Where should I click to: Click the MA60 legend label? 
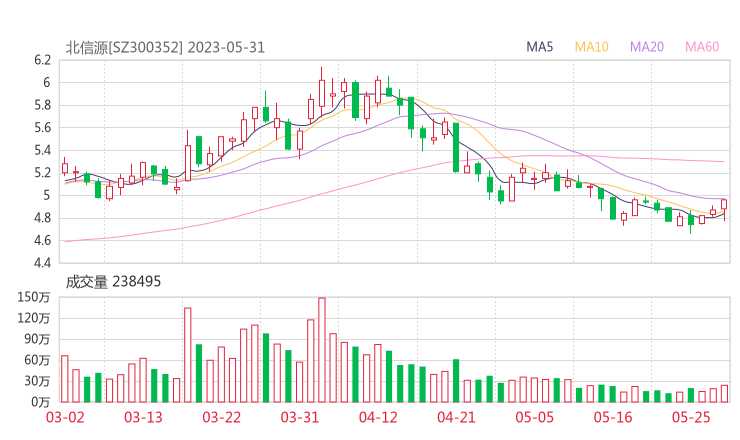[702, 47]
